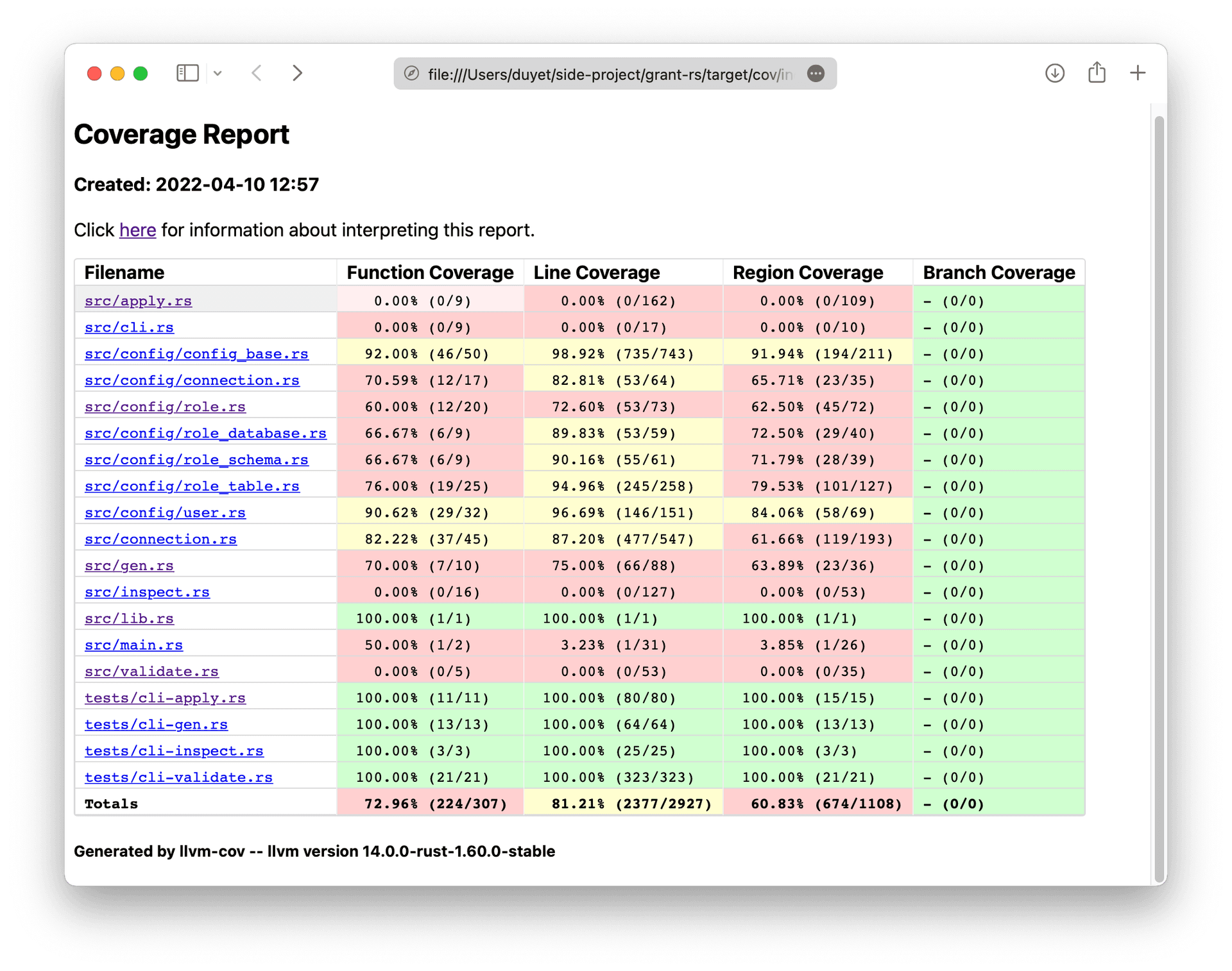Image resolution: width=1232 pixels, height=971 pixels.
Task: Open a new tab with the plus icon
Action: 1138,72
